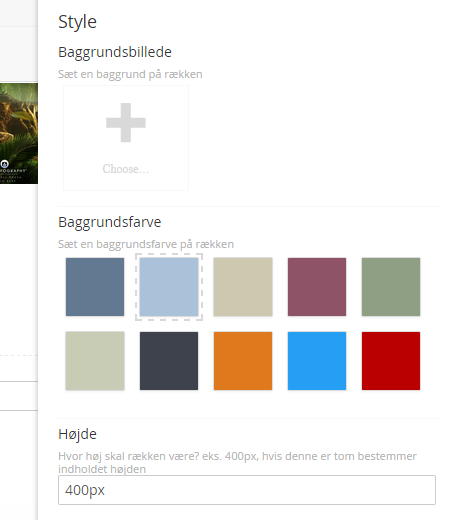Click the Baggrundsfarve section heading
This screenshot has height=520, width=449.
pos(110,222)
